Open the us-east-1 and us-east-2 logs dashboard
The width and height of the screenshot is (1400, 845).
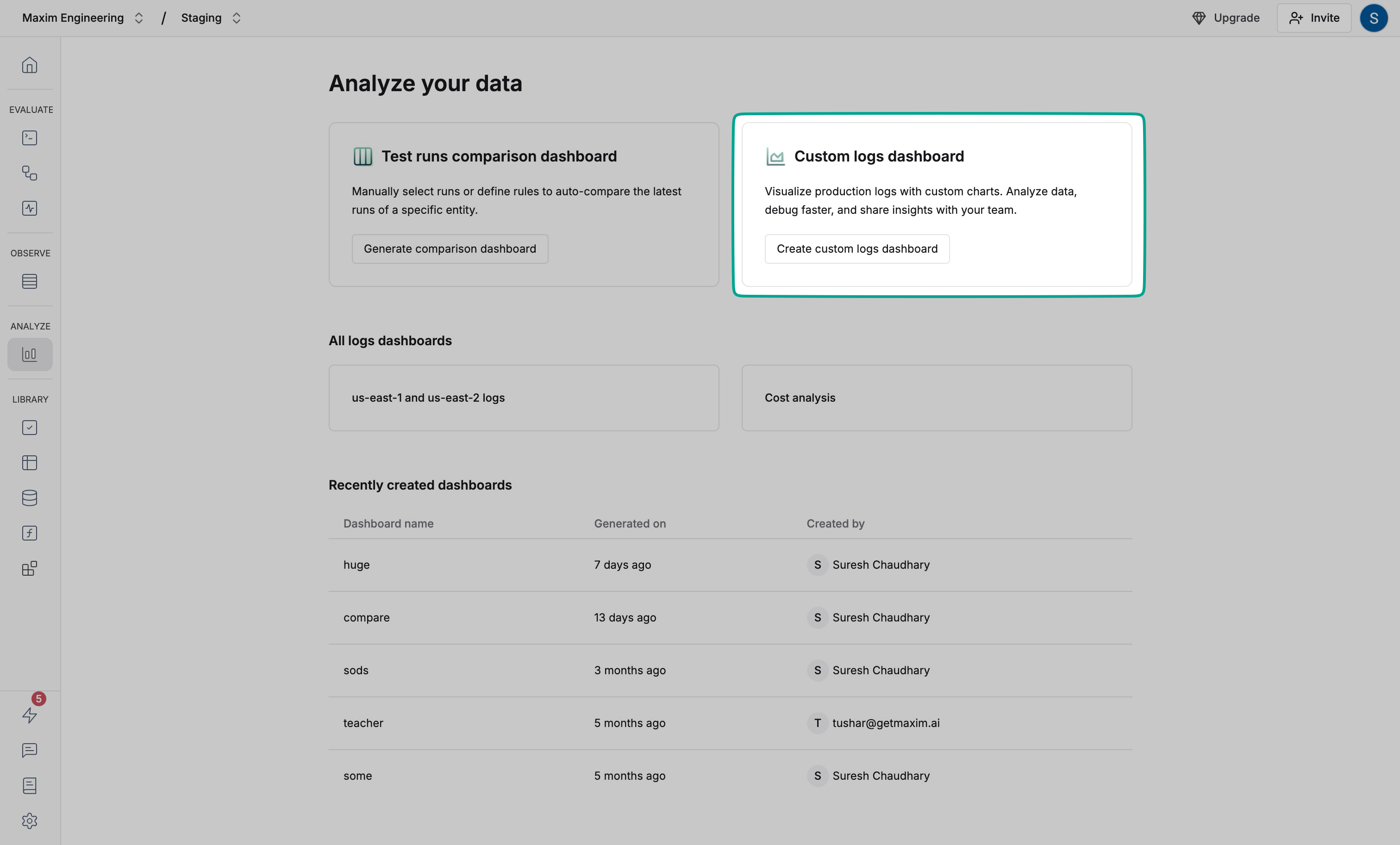[x=523, y=398]
